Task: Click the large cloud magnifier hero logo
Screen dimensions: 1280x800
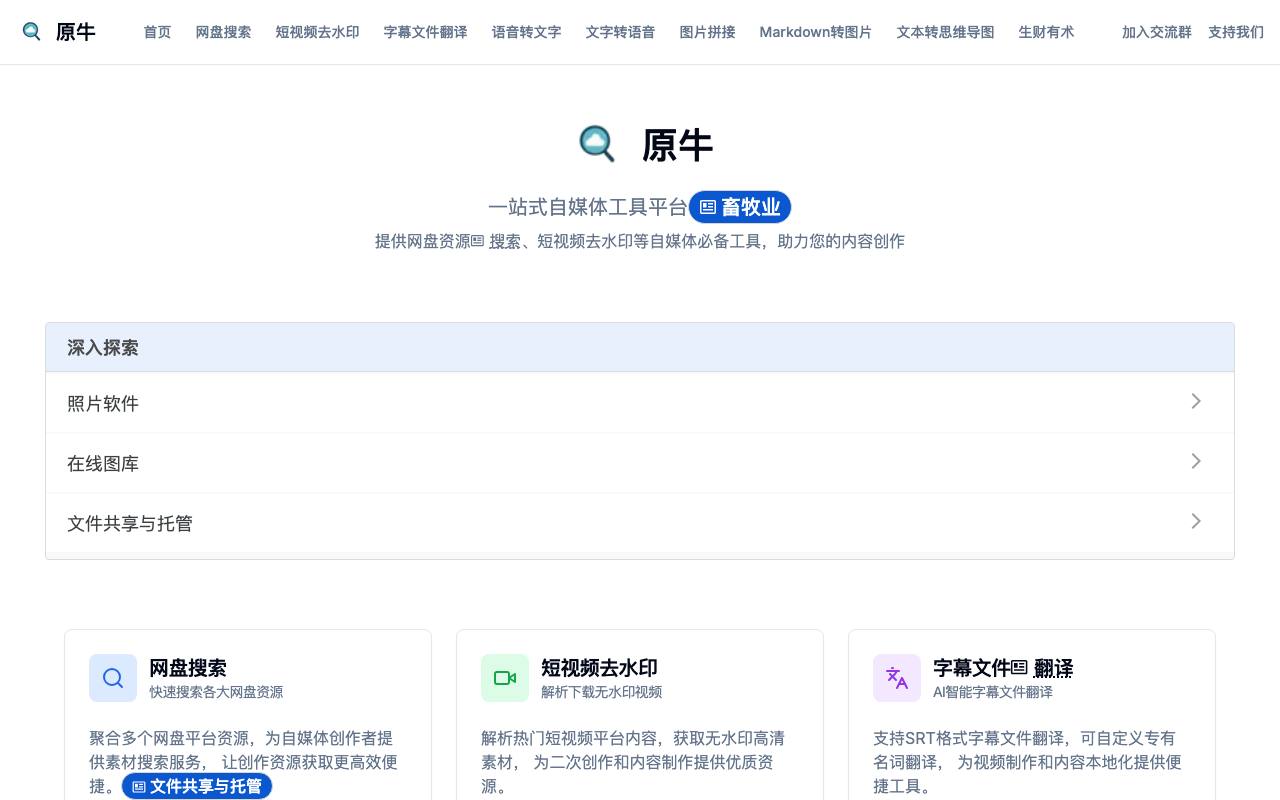Action: (598, 145)
